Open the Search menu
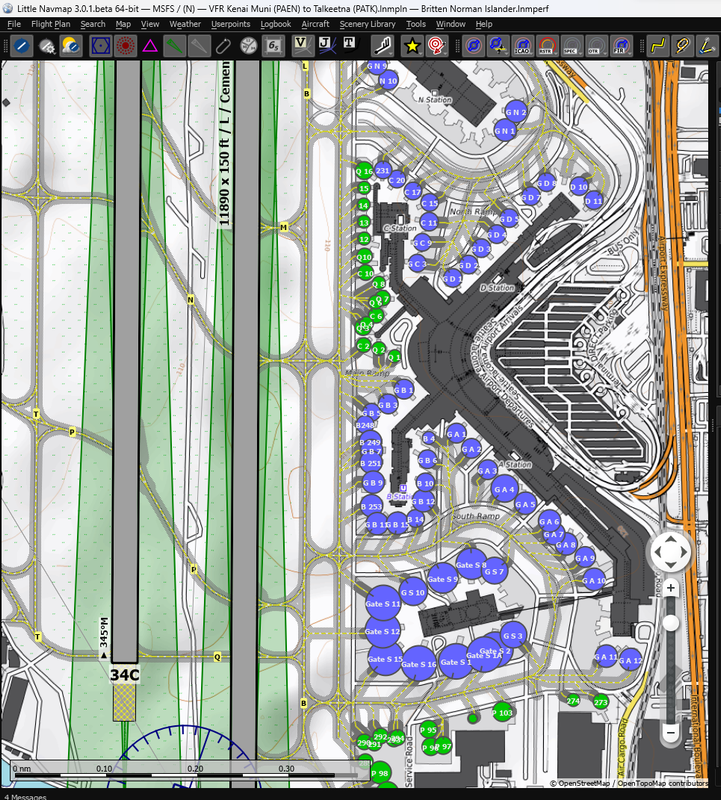The width and height of the screenshot is (721, 800). tap(92, 24)
